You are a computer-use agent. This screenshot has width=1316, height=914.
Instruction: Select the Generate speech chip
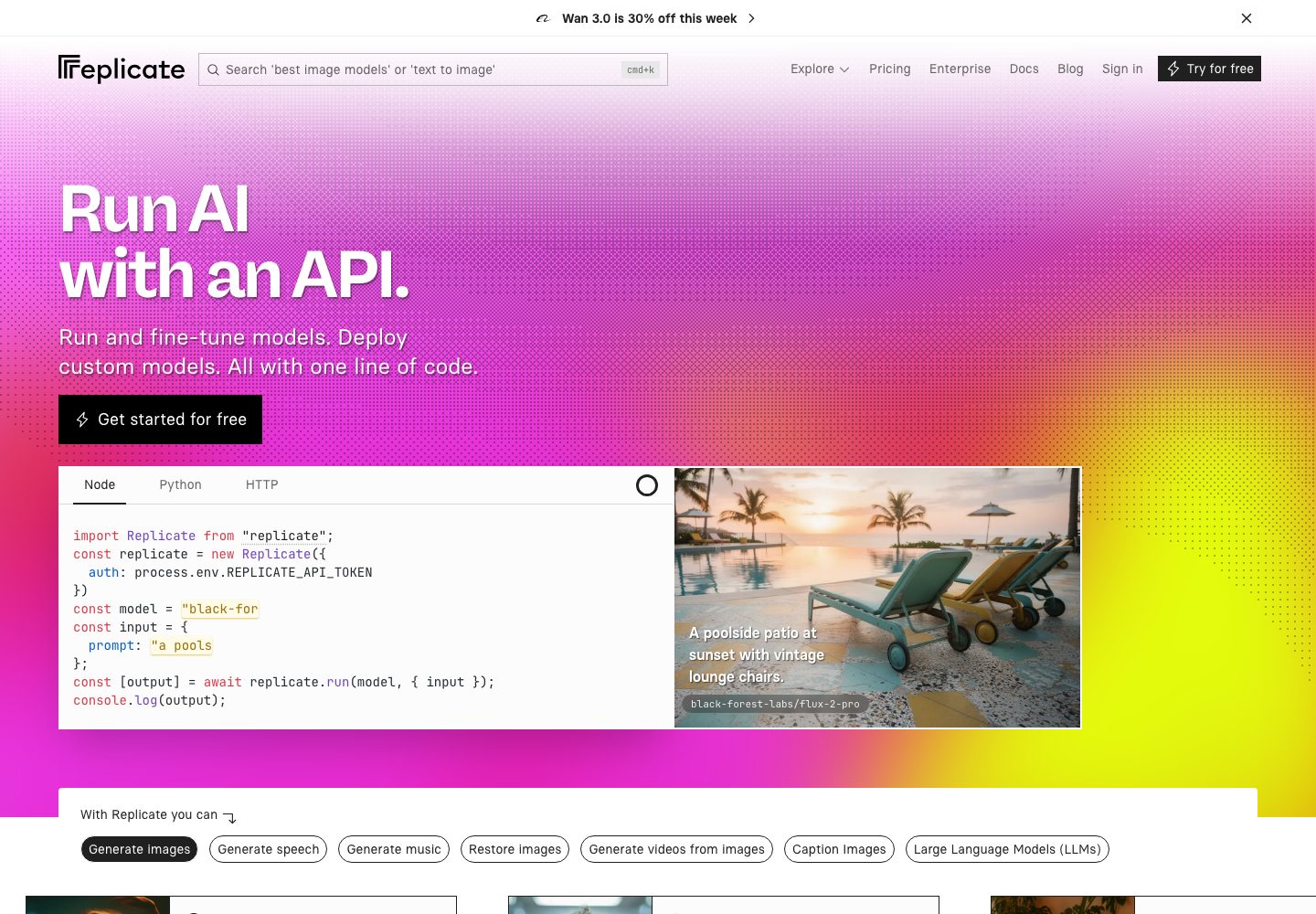[269, 849]
